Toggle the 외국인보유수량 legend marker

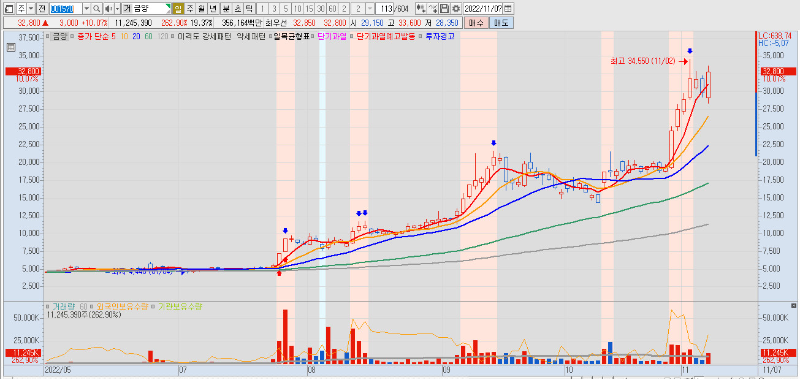(x=90, y=307)
